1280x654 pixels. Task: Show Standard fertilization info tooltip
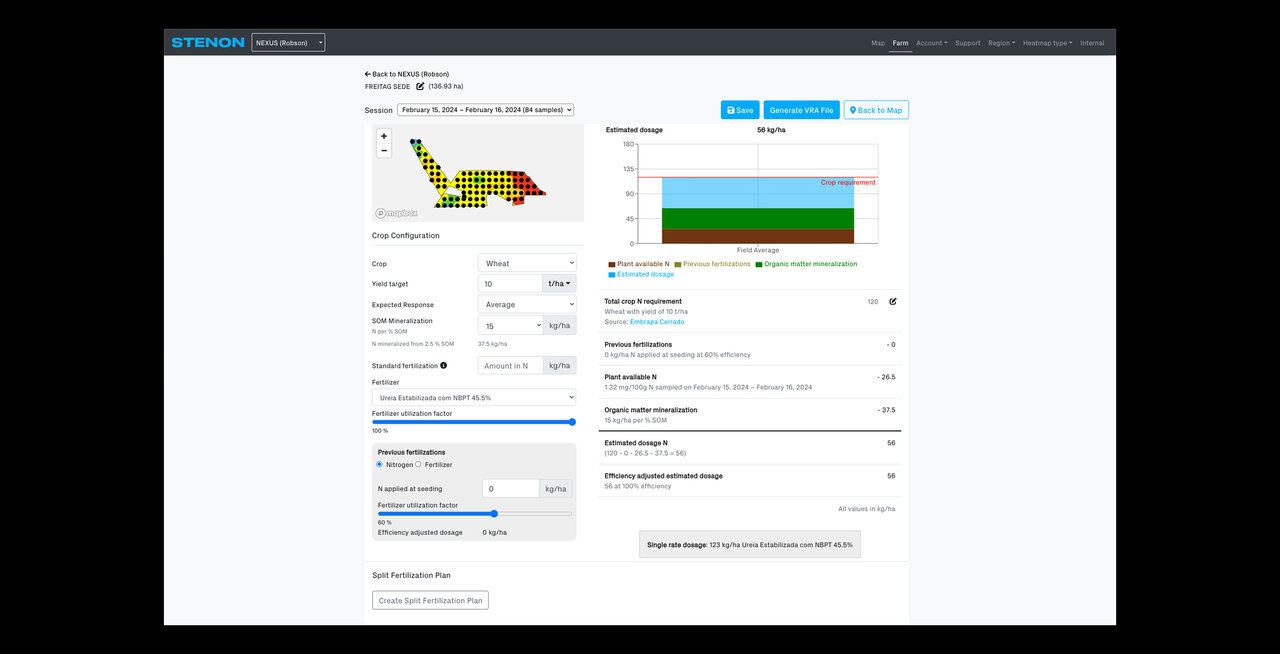coord(443,366)
